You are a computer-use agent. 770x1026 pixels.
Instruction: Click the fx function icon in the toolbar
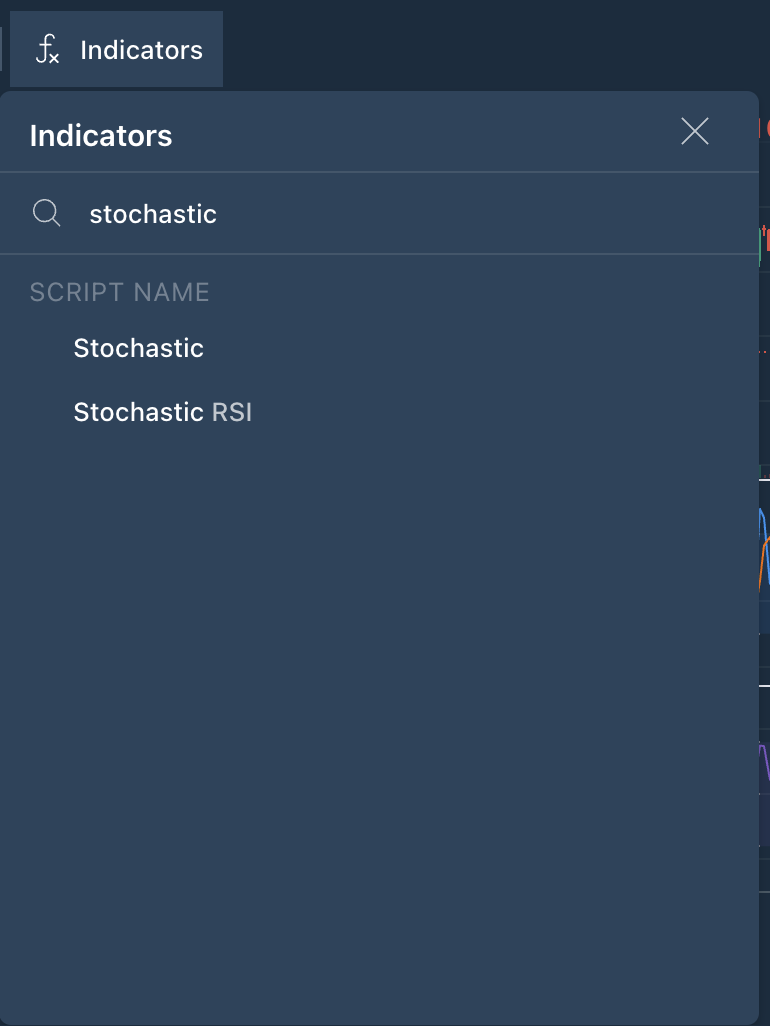[47, 50]
